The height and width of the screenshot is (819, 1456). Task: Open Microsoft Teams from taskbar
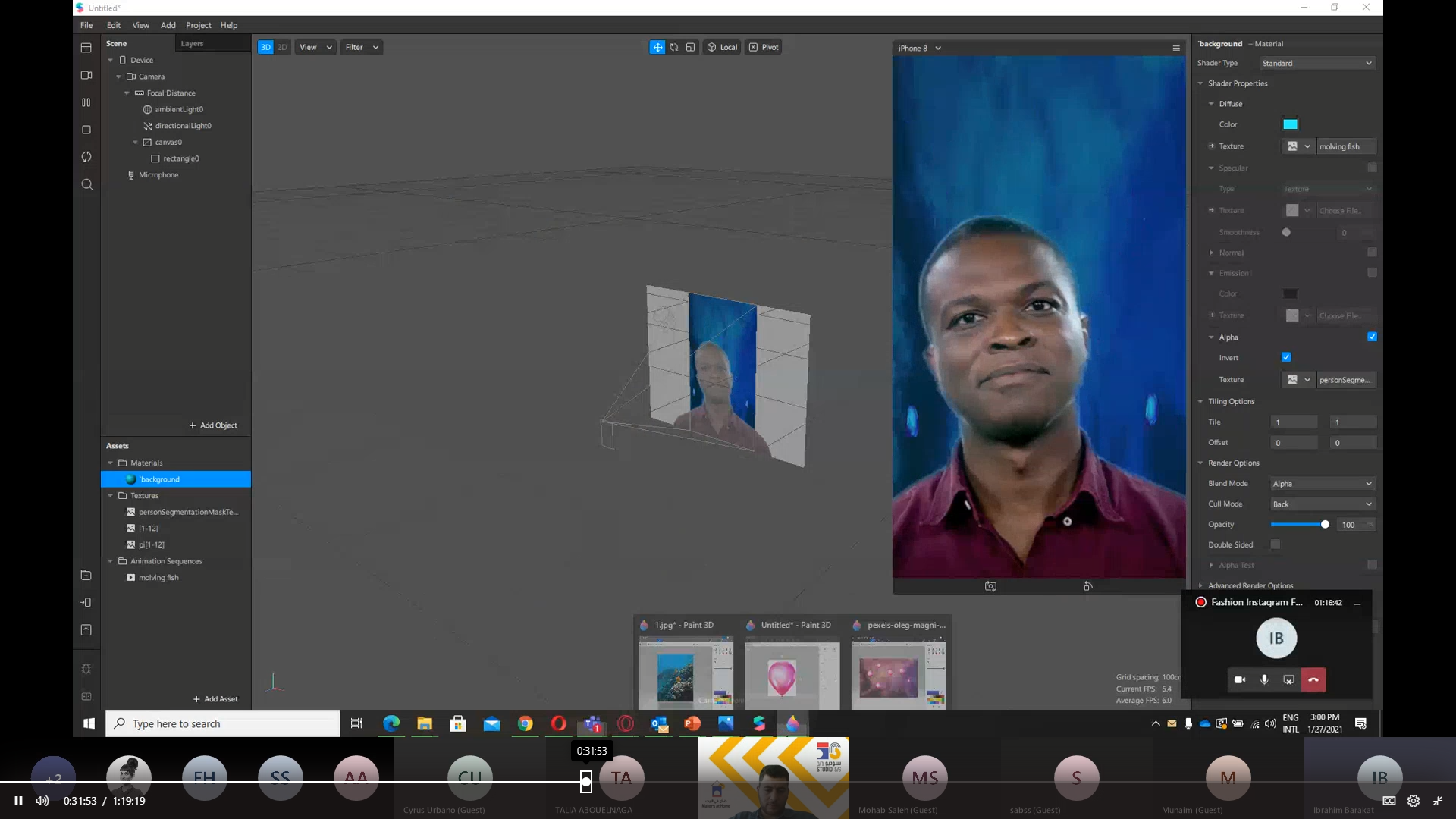pos(592,723)
